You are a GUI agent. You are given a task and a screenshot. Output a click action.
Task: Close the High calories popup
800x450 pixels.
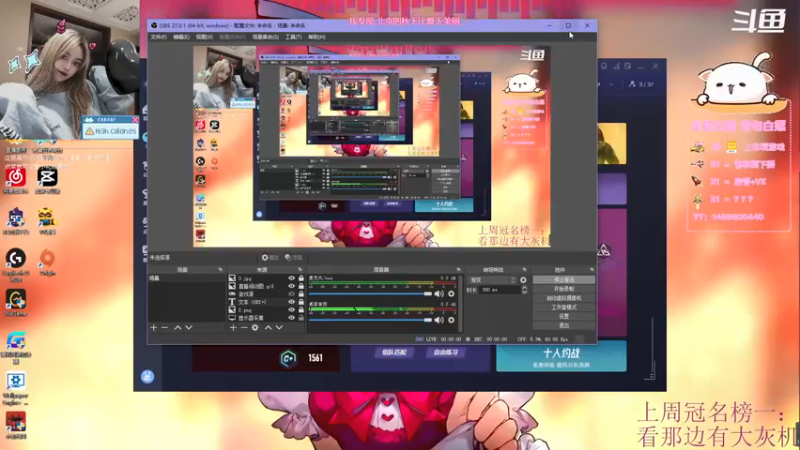(x=135, y=119)
